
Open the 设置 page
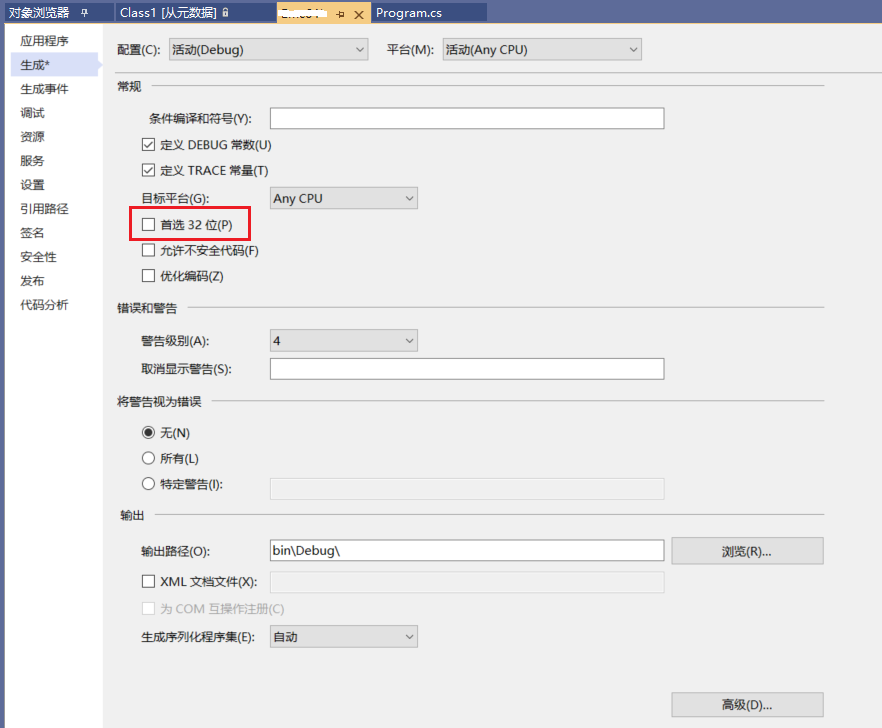[33, 185]
